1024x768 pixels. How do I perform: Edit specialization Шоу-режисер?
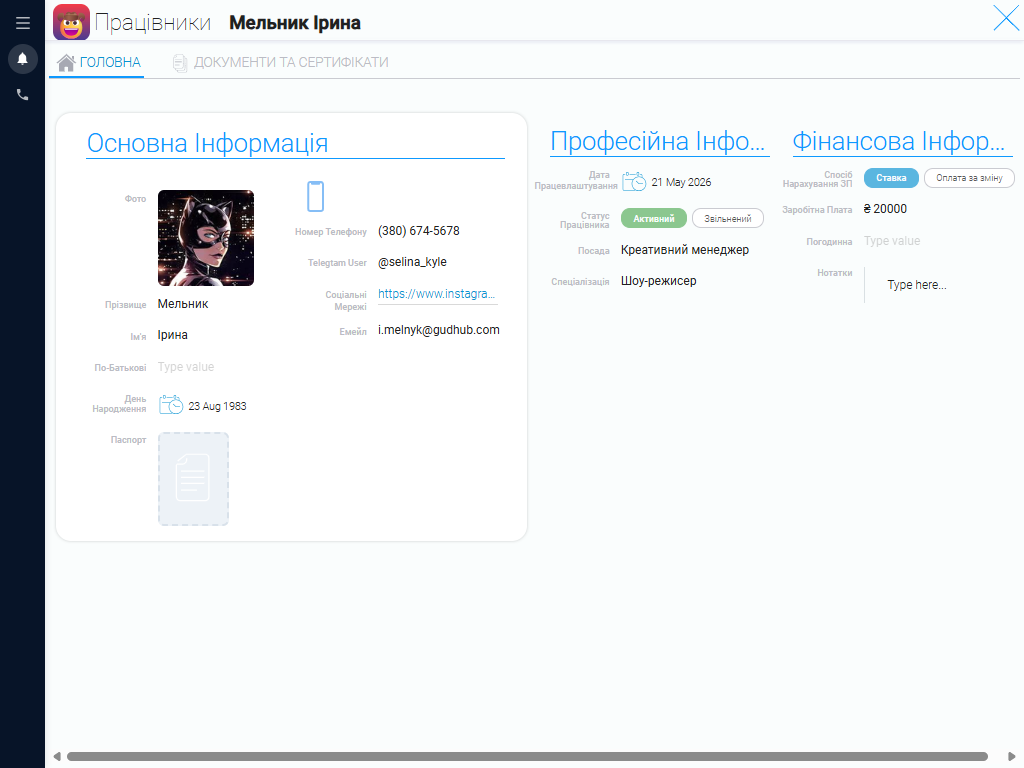tap(658, 281)
